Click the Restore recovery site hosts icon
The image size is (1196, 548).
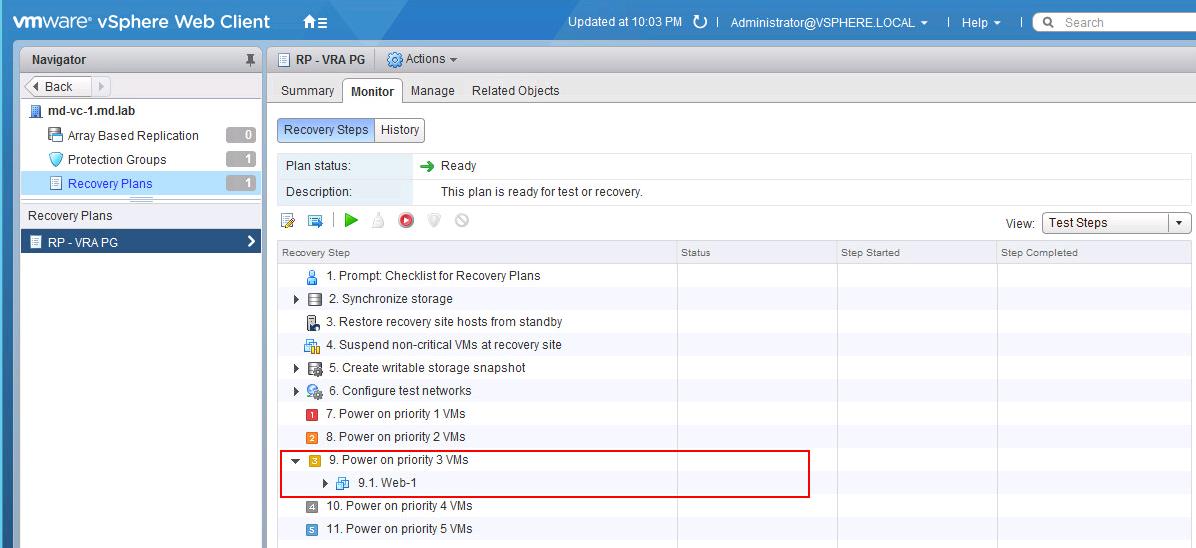coord(311,322)
